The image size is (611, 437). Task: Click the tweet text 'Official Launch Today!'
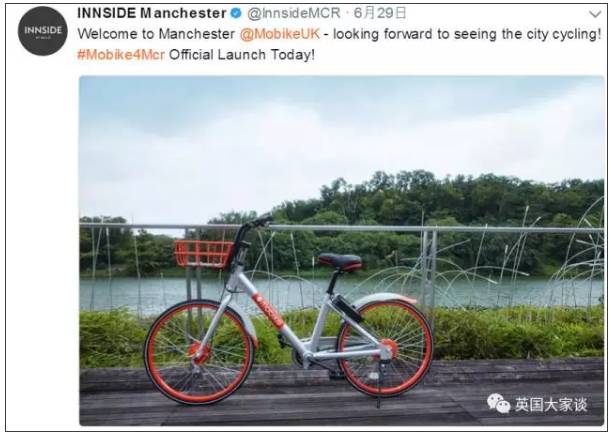(242, 55)
